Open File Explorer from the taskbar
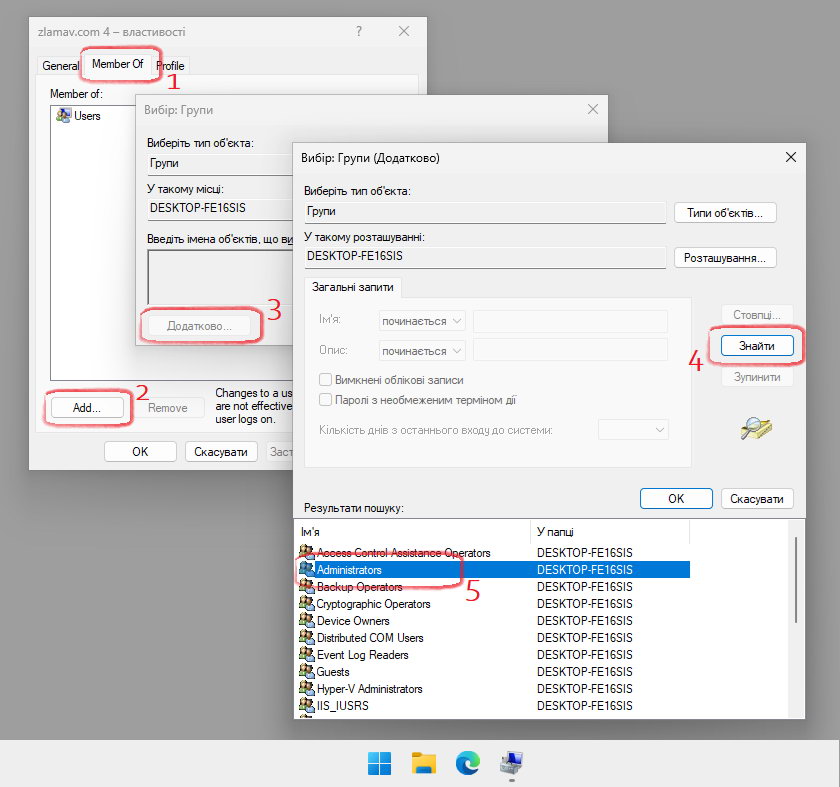 click(x=424, y=765)
